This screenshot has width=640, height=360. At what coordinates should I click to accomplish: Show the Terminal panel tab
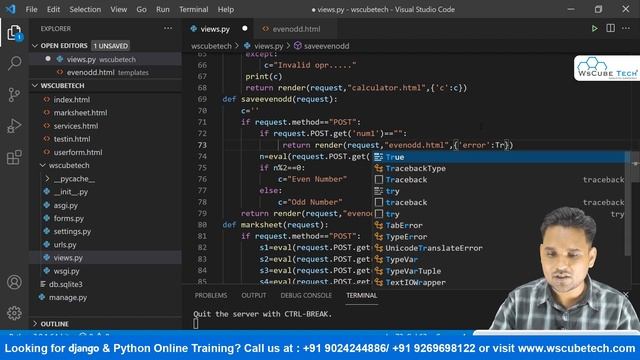362,295
